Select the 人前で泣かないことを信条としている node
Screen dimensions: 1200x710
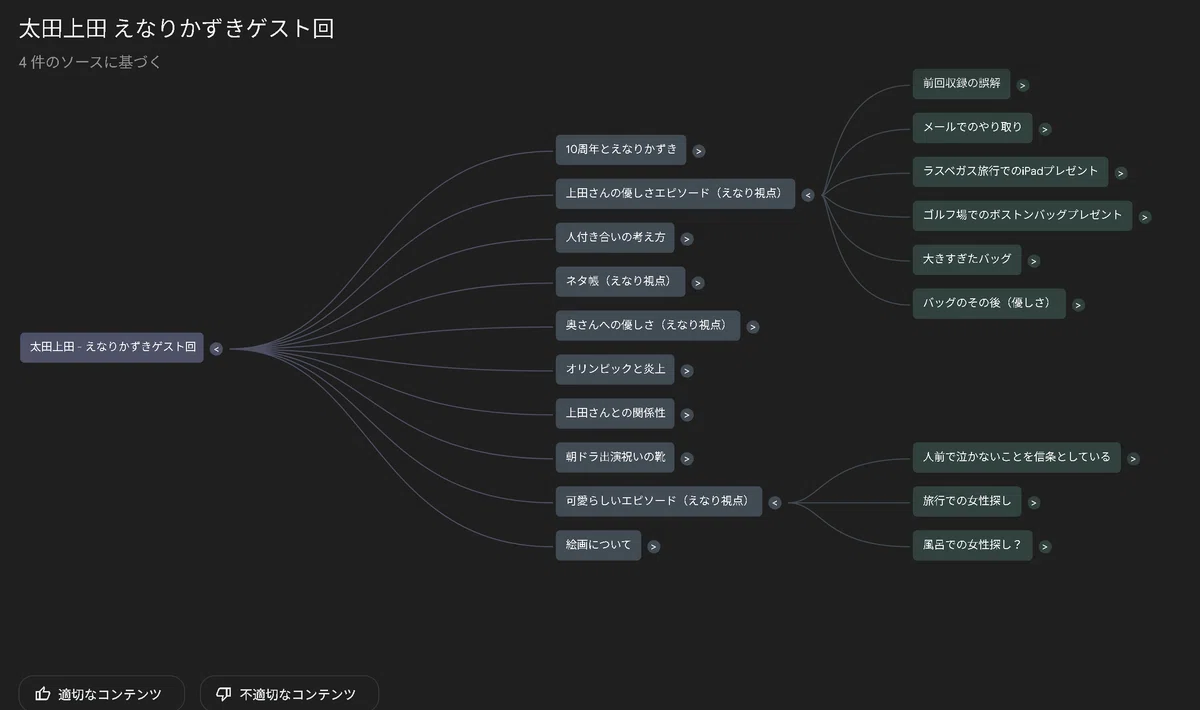pos(1016,458)
